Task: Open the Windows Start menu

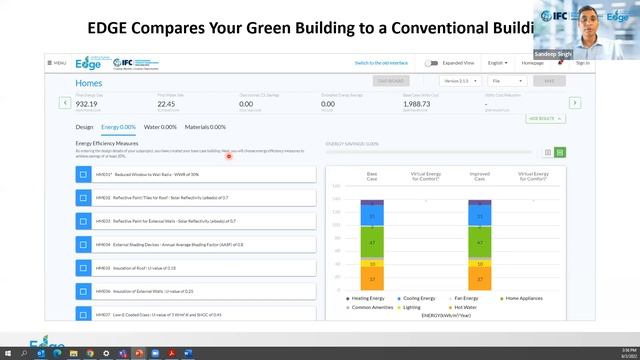Action: point(8,353)
